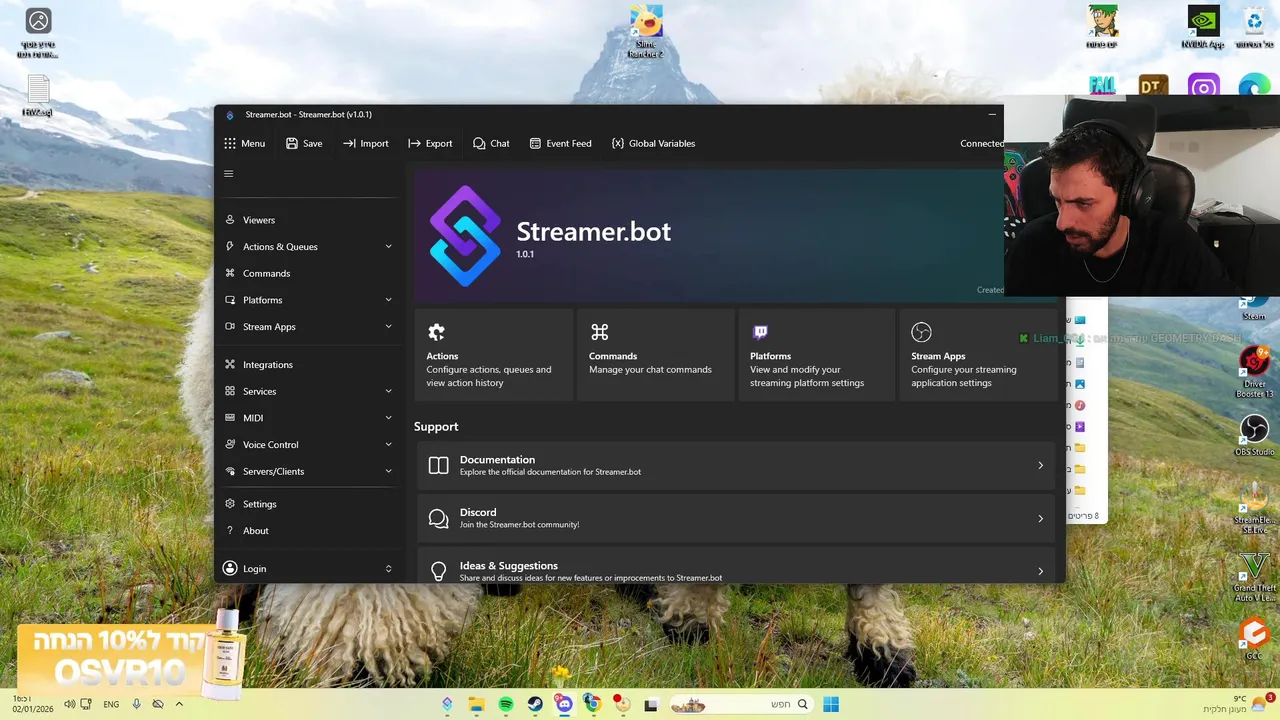Viewport: 1280px width, 720px height.
Task: Click the OBS icon on Stream Apps card
Action: click(x=922, y=332)
